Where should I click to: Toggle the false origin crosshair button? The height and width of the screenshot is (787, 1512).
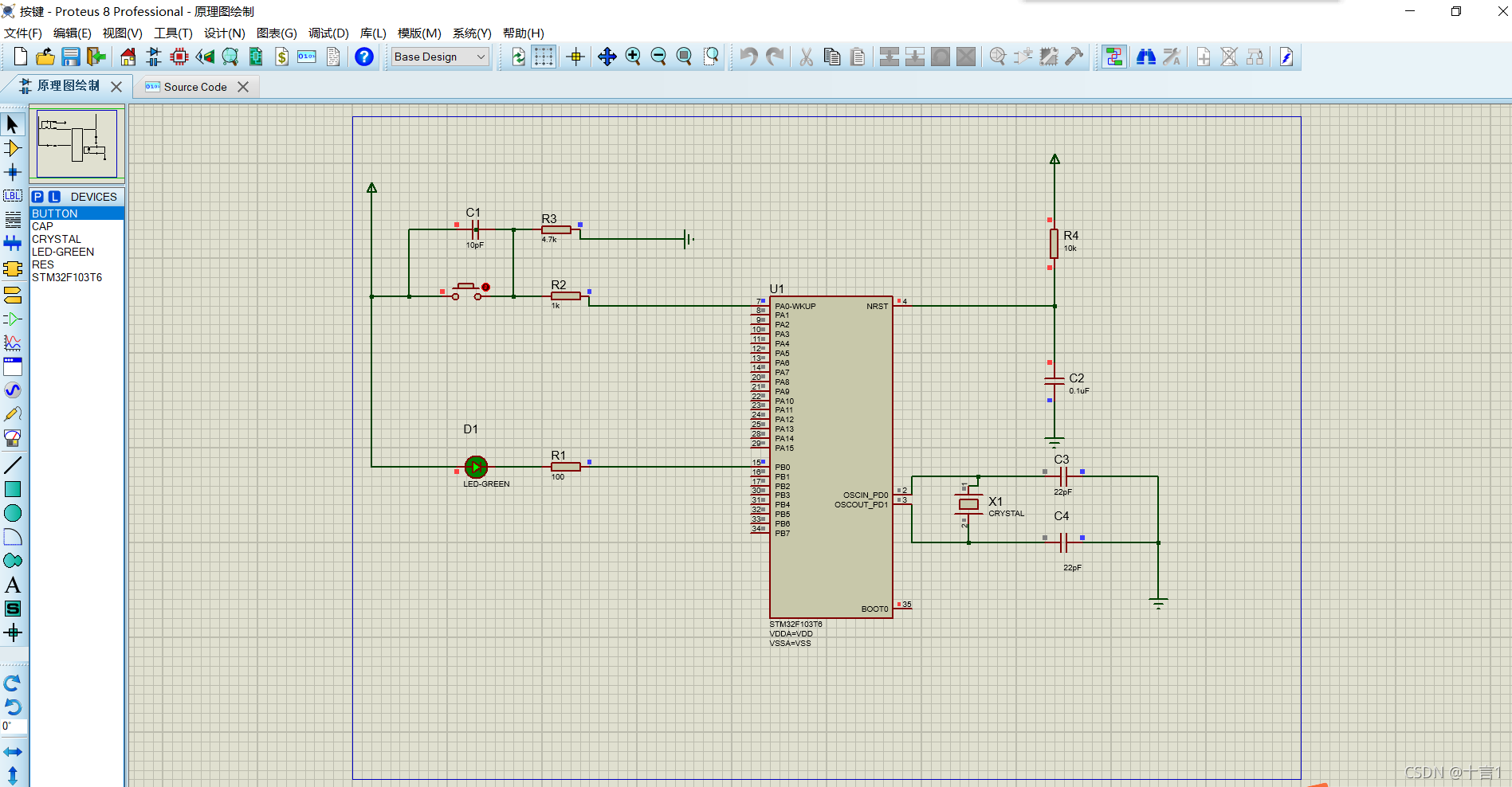(575, 57)
